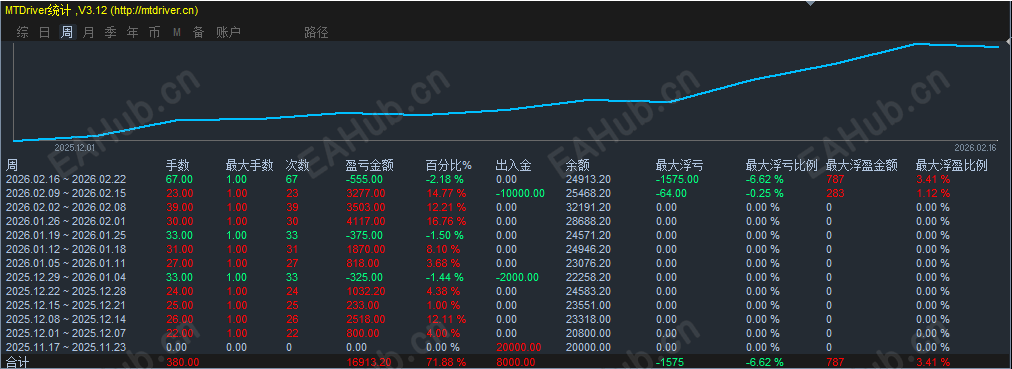Click the 合计 totals row label
1012x369 pixels.
coord(17,362)
